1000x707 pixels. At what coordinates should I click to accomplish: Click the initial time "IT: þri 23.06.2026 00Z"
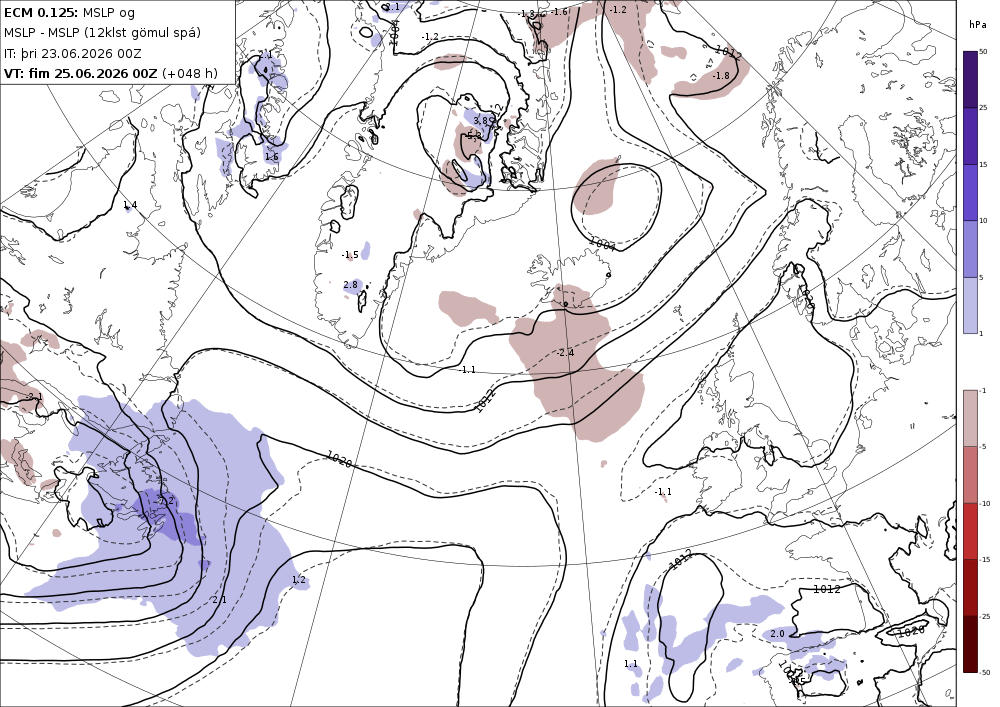[x=73, y=54]
